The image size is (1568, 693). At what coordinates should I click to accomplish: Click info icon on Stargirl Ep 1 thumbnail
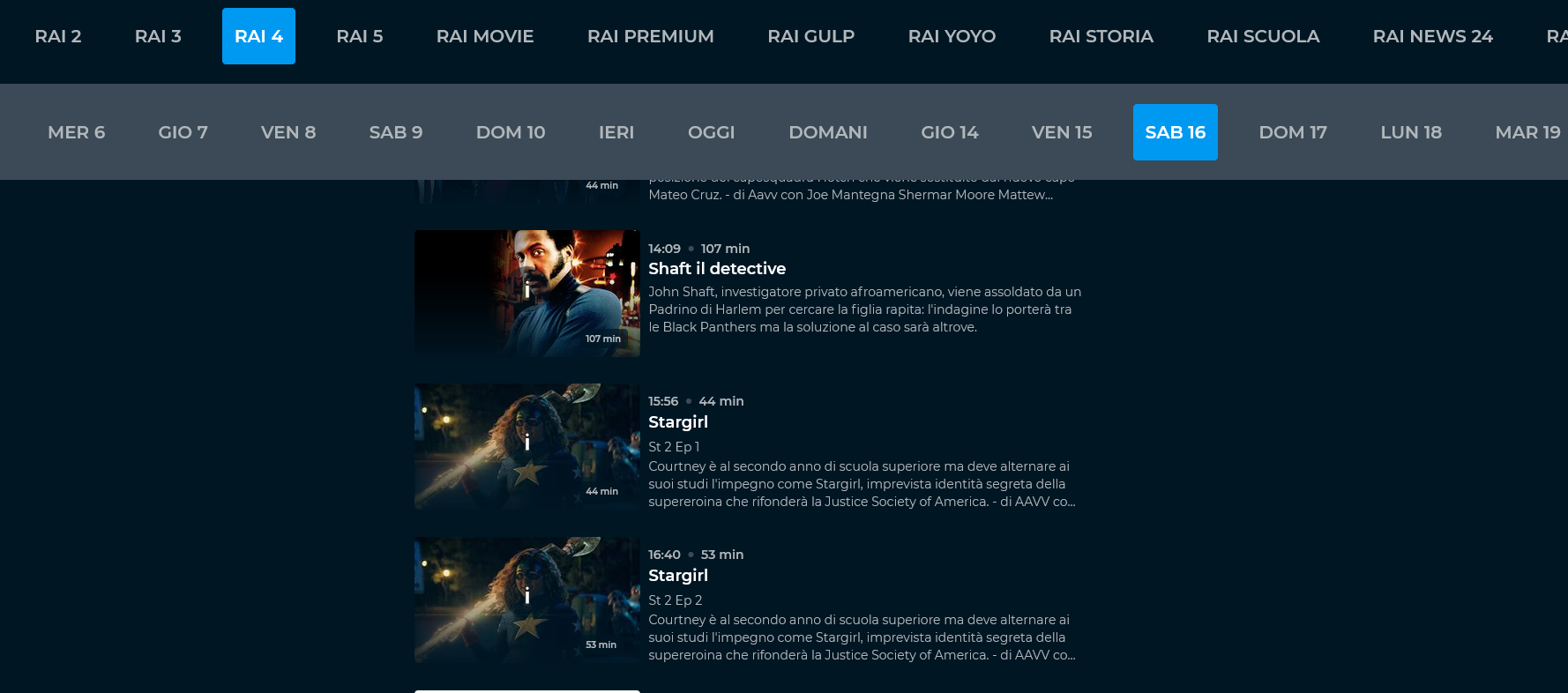527,443
